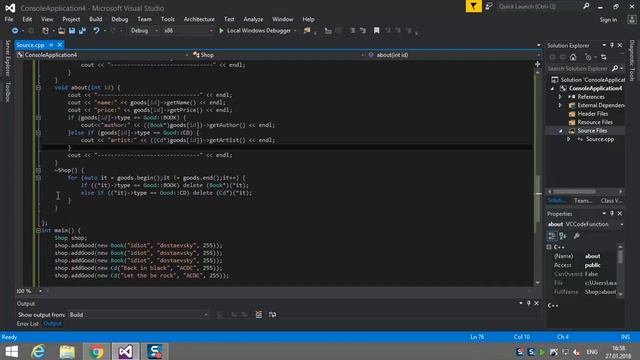The width and height of the screenshot is (640, 360).
Task: Click the uncomment lines icon
Action: click(363, 31)
